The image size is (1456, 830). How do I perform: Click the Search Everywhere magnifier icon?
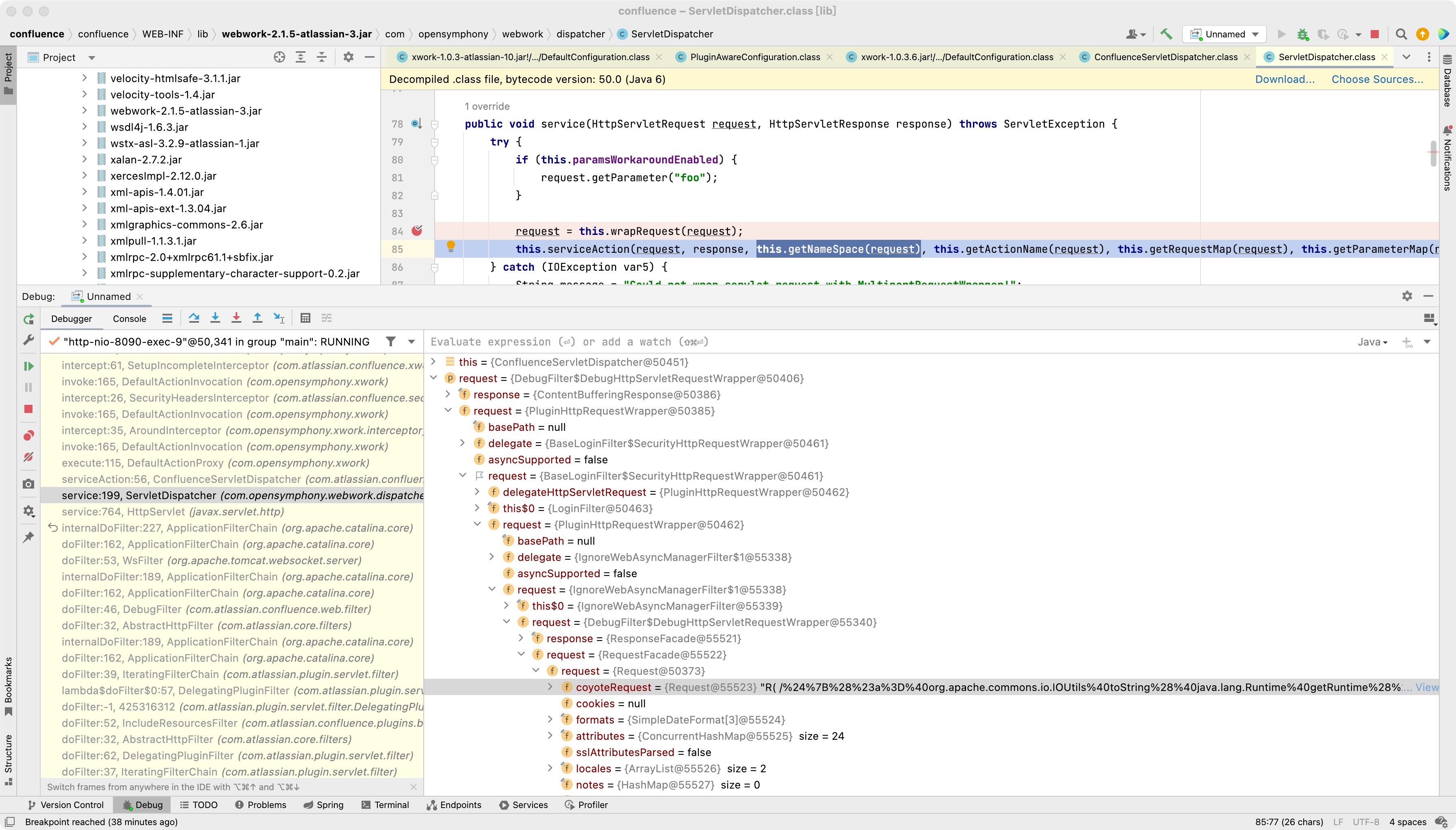[1401, 34]
